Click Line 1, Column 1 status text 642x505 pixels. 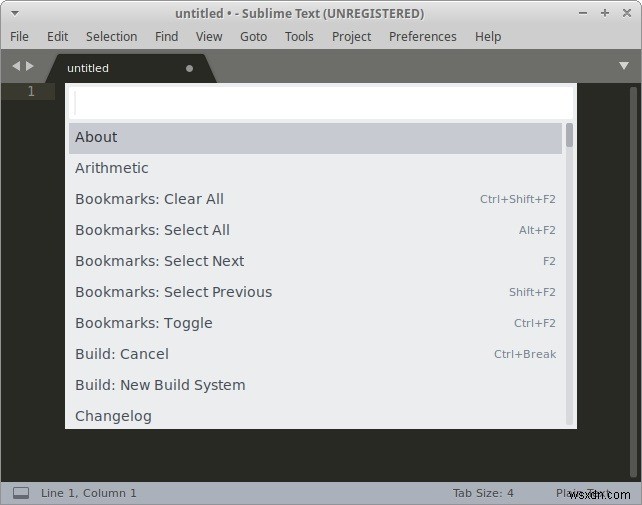tap(88, 493)
